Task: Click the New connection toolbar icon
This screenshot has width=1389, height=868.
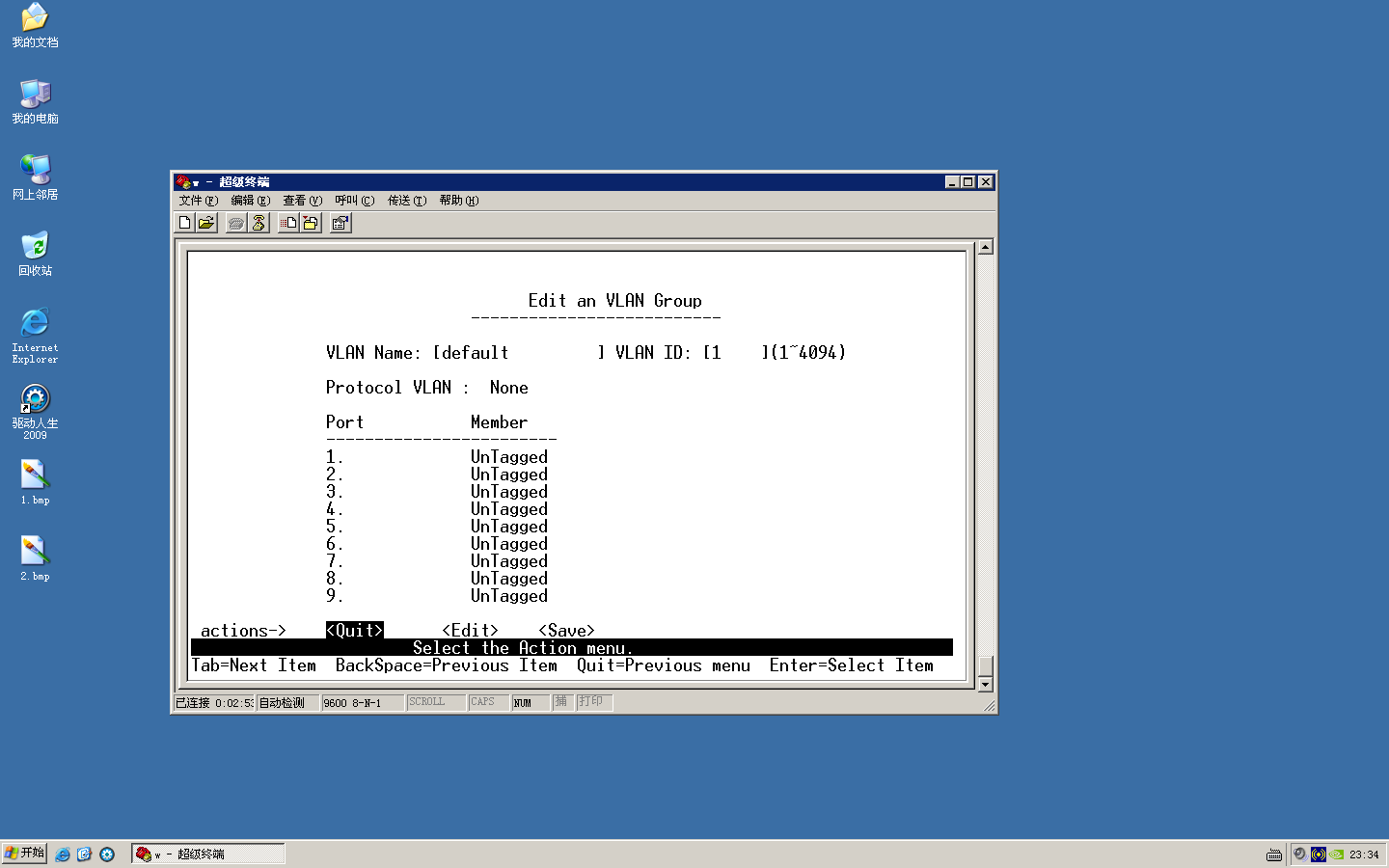Action: click(185, 223)
